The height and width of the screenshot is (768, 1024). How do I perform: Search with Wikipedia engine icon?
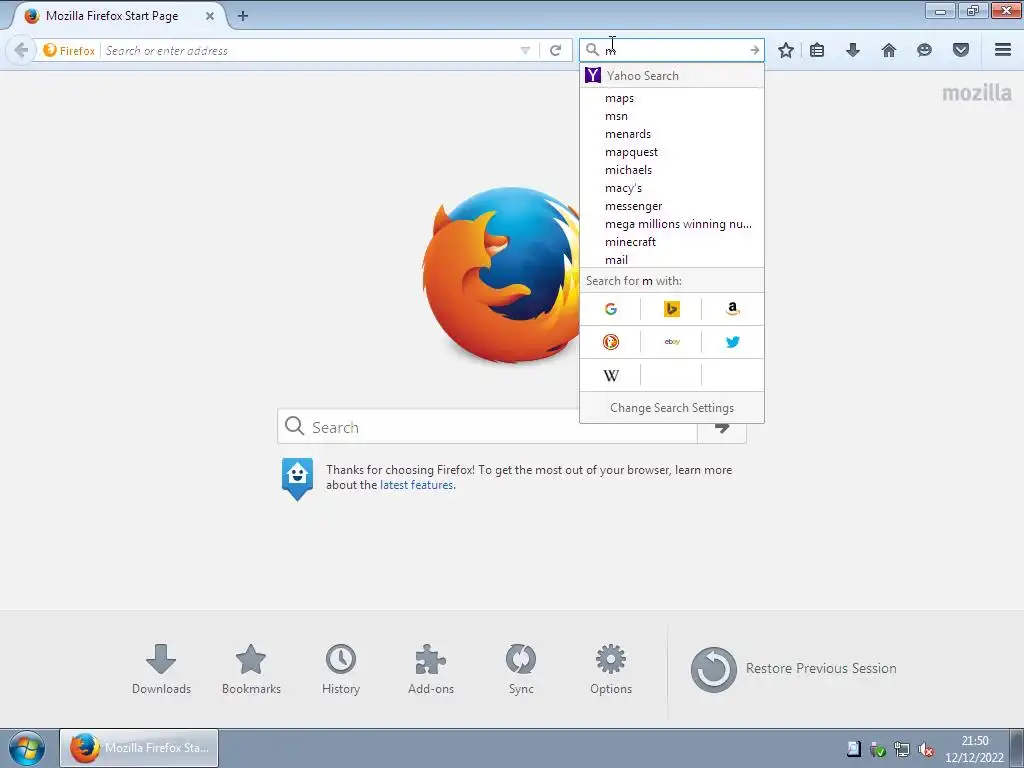[611, 376]
